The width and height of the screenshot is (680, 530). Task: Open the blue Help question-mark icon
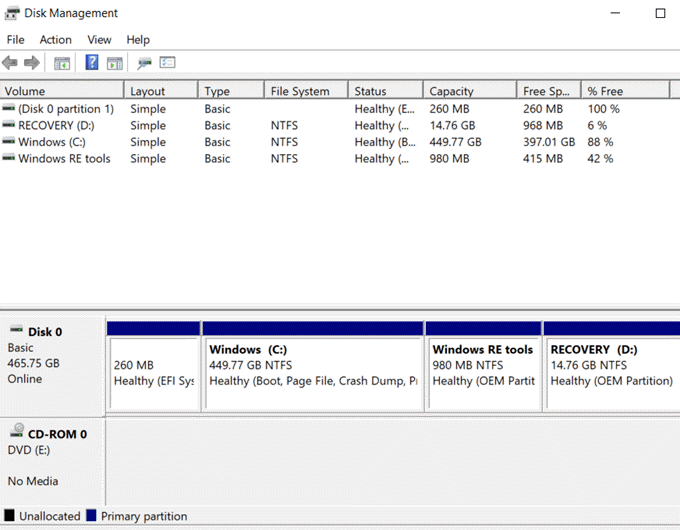click(x=92, y=62)
